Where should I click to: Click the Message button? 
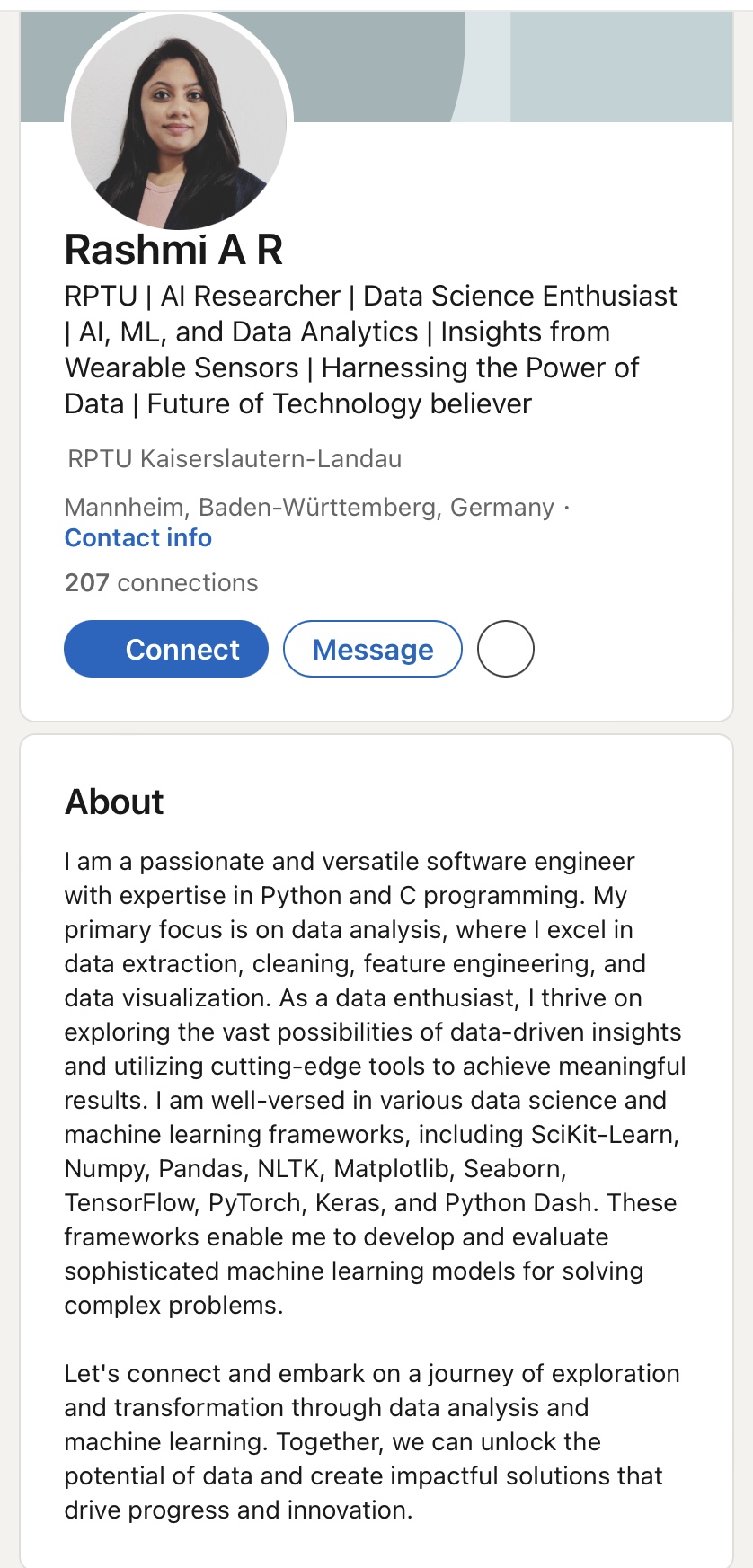372,649
